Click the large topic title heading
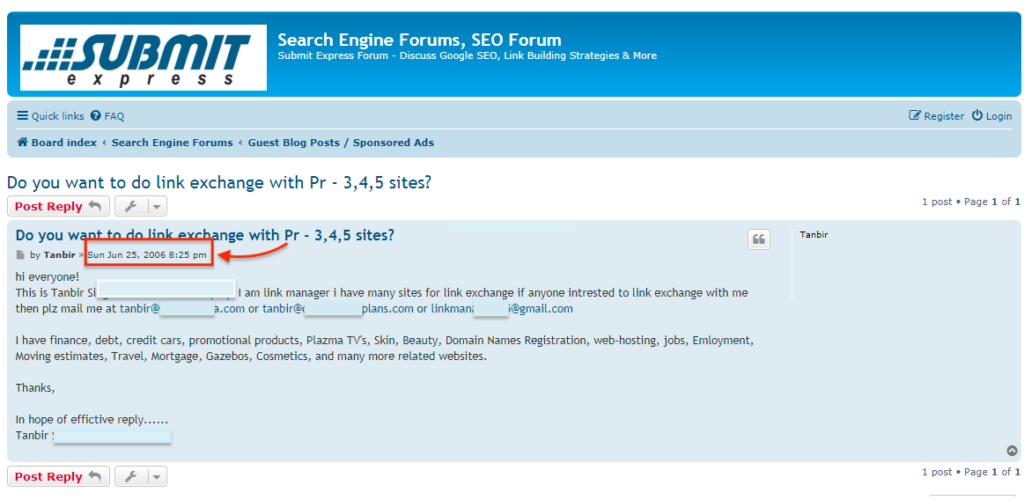The image size is (1024, 500). [x=219, y=183]
